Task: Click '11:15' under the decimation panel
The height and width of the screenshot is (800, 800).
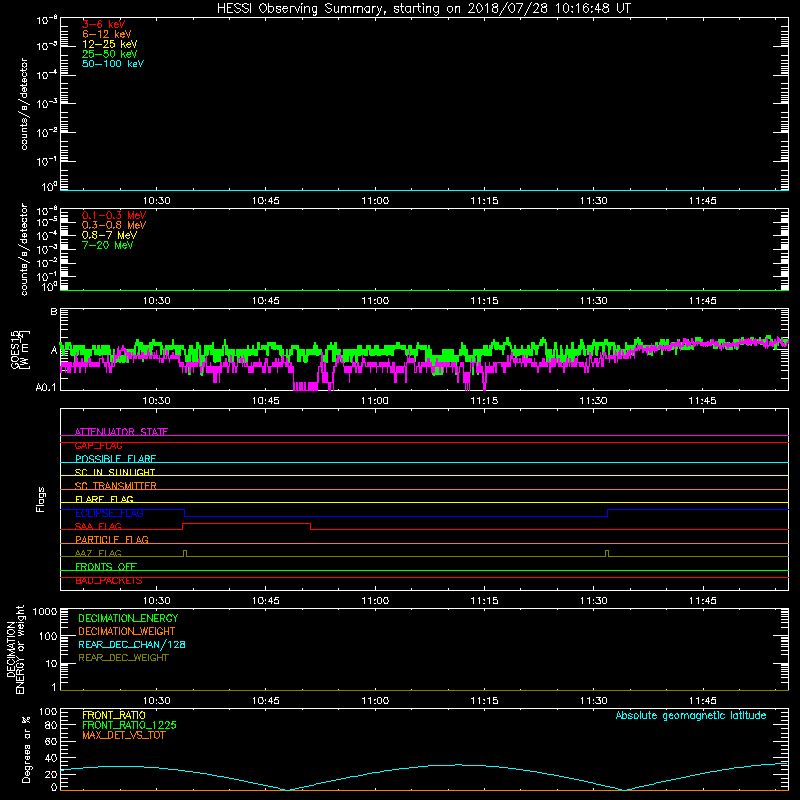Action: pyautogui.click(x=484, y=701)
